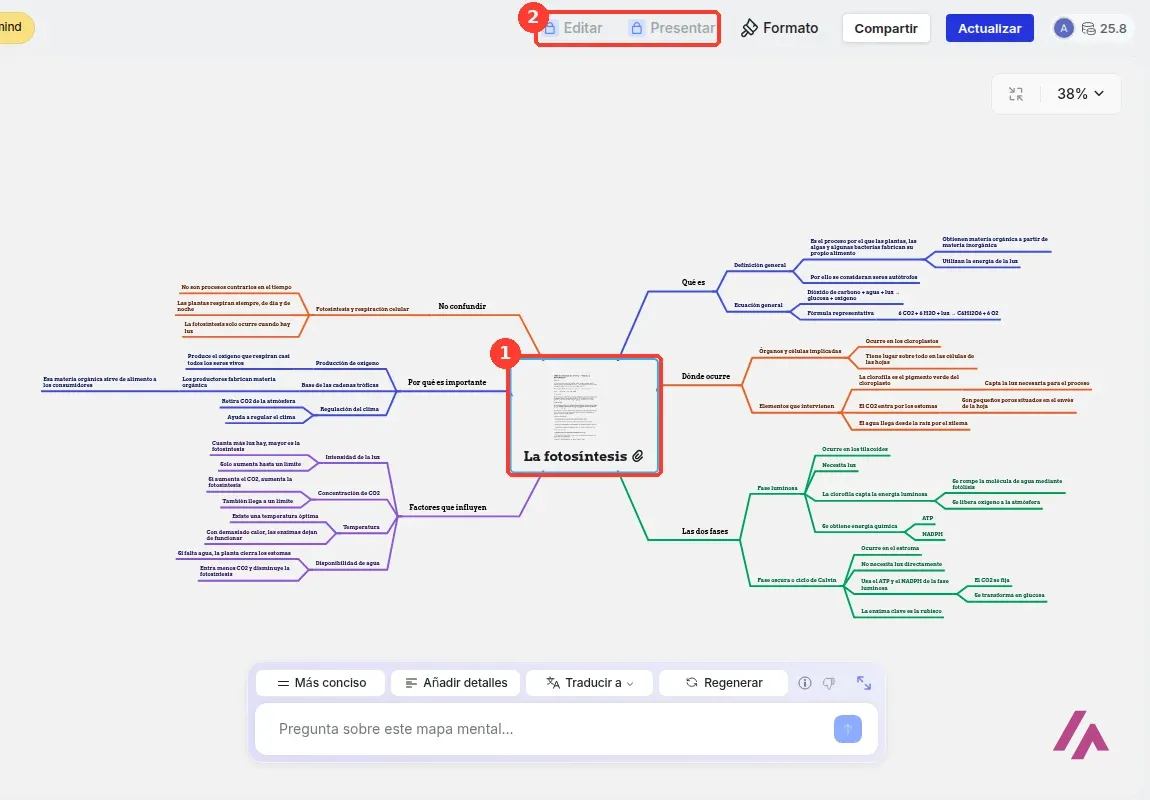Select the 'Fórmula representativa' node
1150x800 pixels.
coord(840,313)
